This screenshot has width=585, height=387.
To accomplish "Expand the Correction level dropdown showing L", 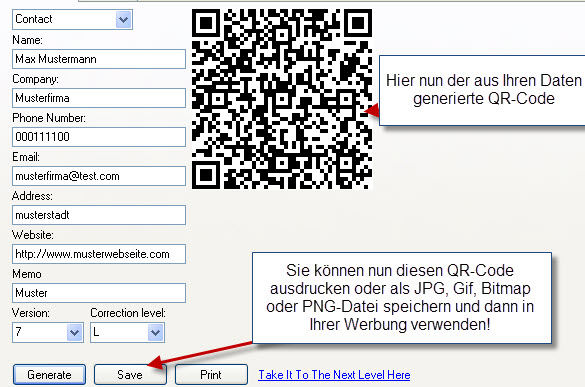I will tap(127, 332).
